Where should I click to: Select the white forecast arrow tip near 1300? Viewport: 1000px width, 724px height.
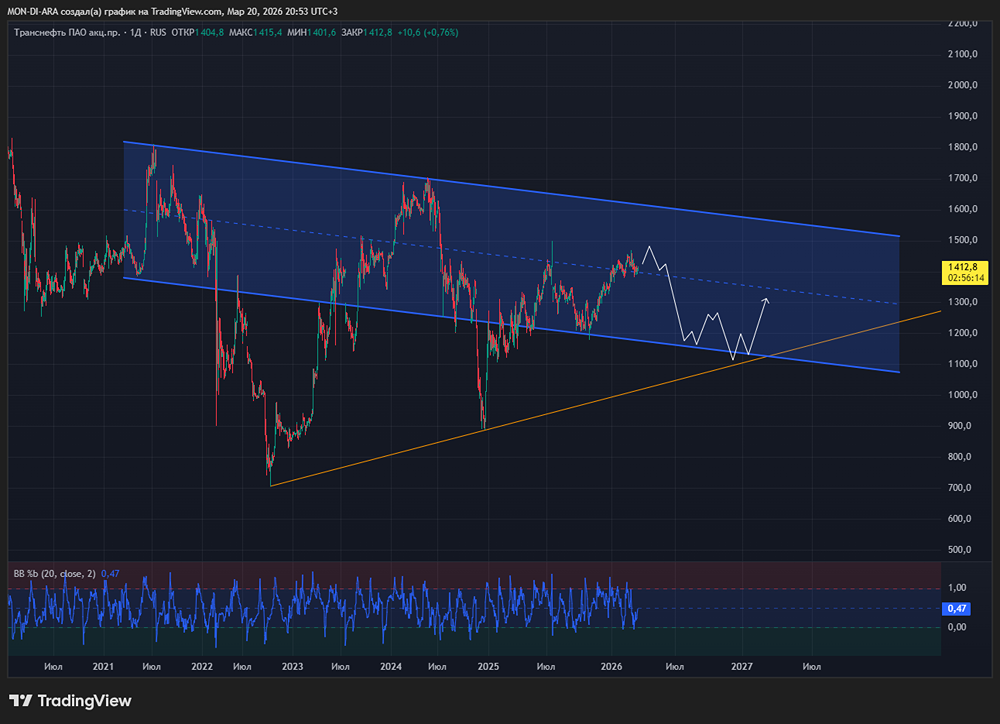click(x=766, y=300)
